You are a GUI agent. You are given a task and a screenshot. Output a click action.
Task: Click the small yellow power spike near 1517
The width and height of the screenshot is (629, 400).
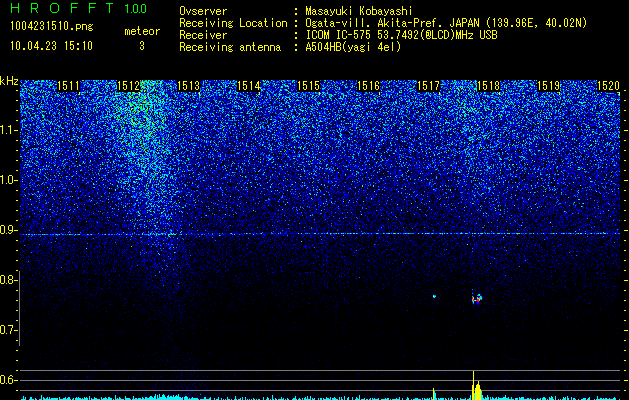pyautogui.click(x=434, y=394)
